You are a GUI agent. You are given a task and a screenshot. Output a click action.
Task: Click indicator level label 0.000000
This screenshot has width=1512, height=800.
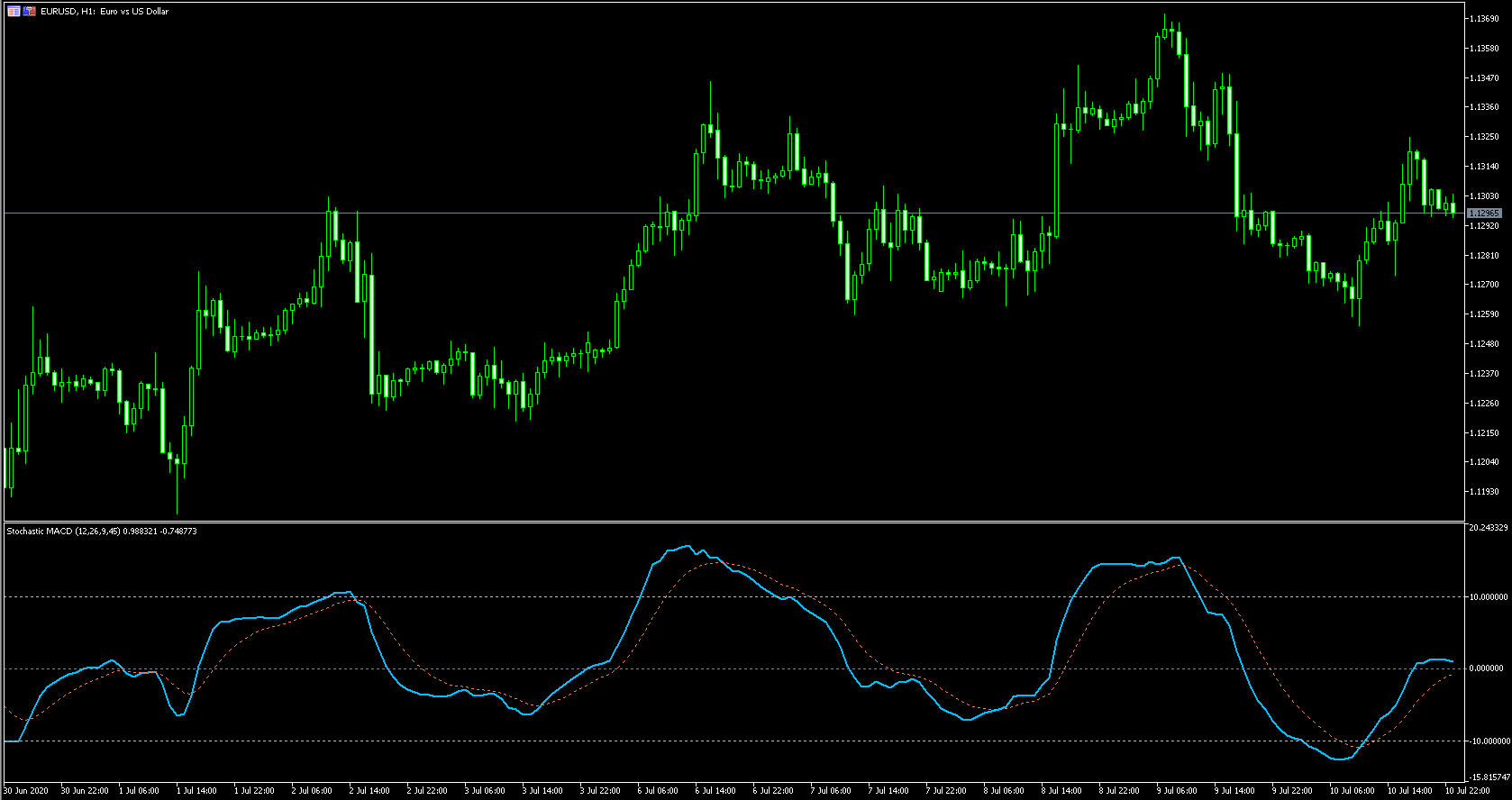click(1486, 668)
